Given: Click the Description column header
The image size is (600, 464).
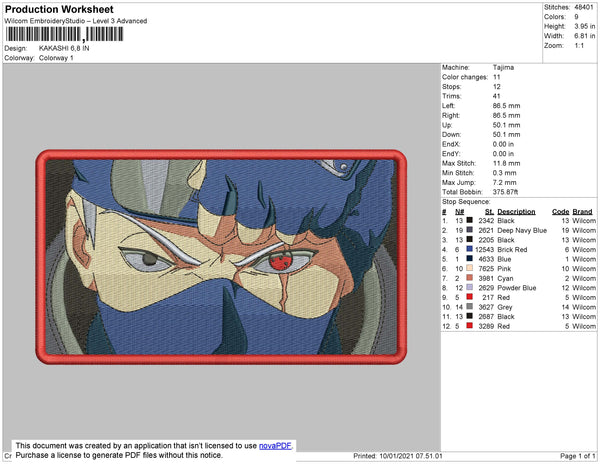Looking at the screenshot, I should click(516, 212).
